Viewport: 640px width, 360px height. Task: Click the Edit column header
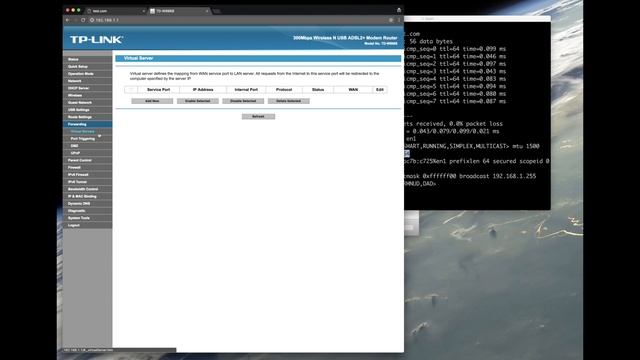pyautogui.click(x=380, y=89)
